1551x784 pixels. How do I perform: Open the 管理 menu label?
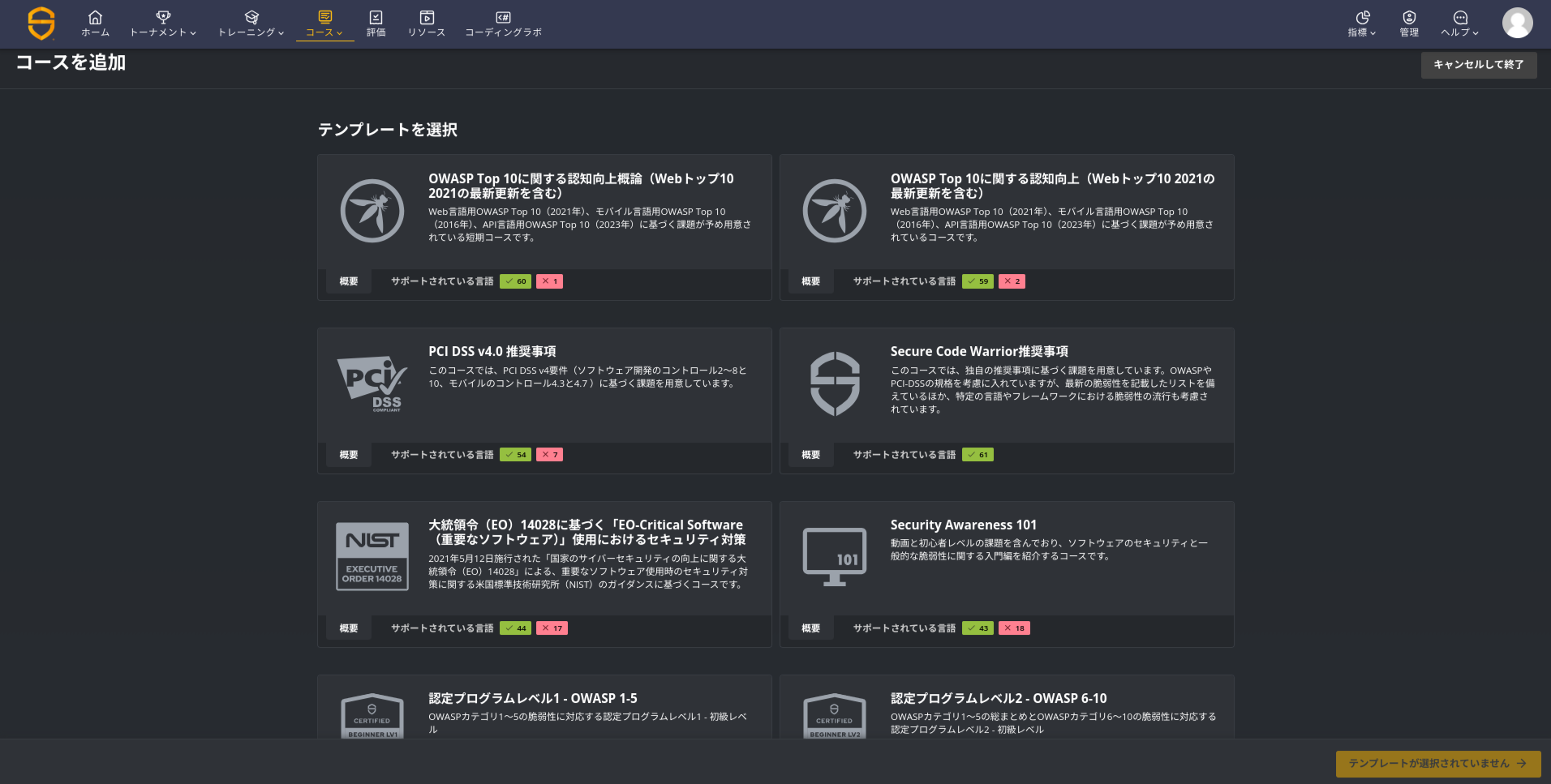pos(1409,32)
